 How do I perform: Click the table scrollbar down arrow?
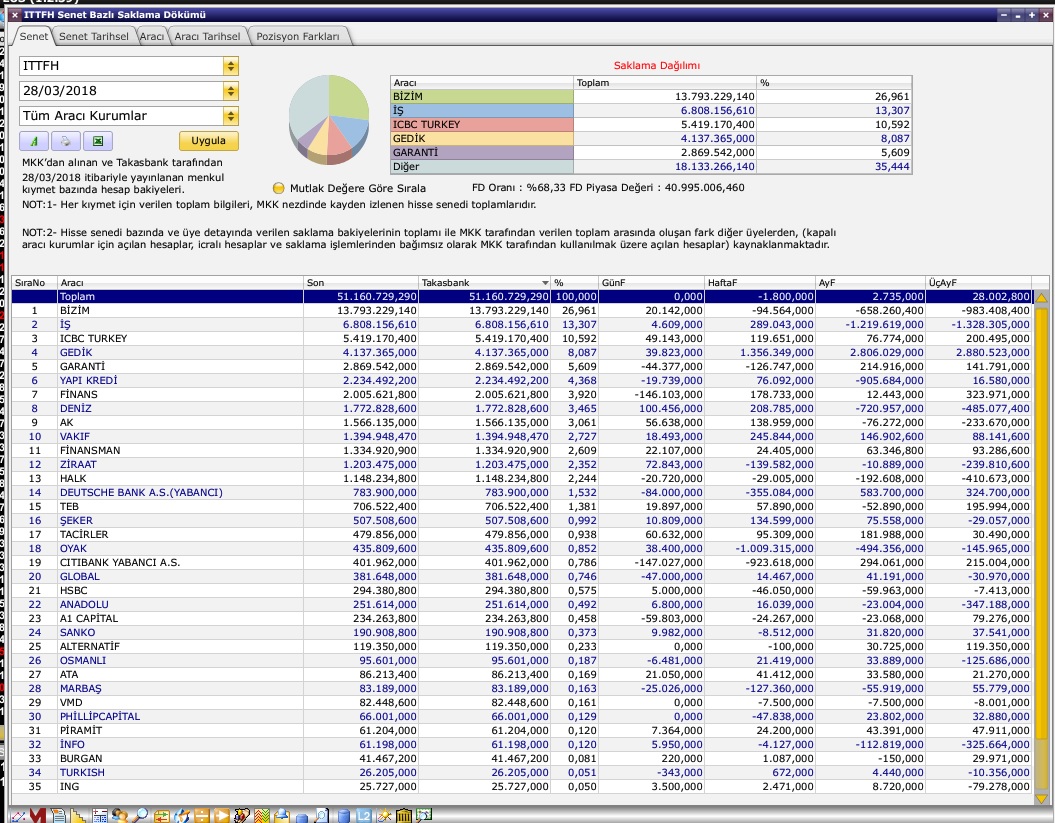(1042, 799)
